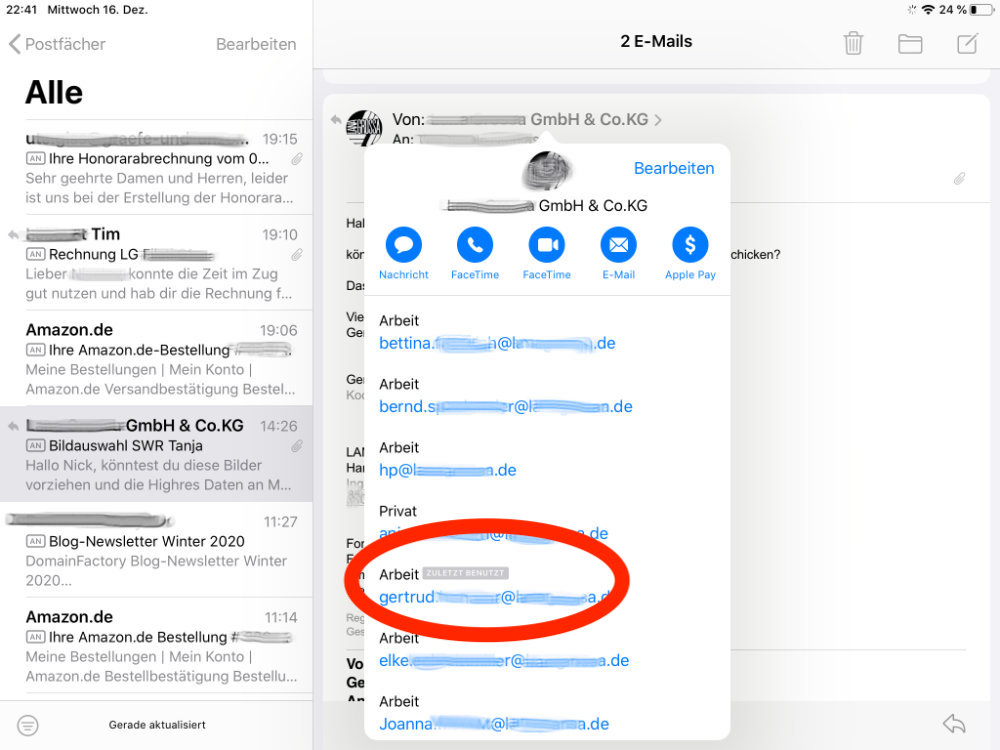Tap the E-Mail envelope icon in the contact card
Viewport: 1000px width, 750px height.
(618, 245)
